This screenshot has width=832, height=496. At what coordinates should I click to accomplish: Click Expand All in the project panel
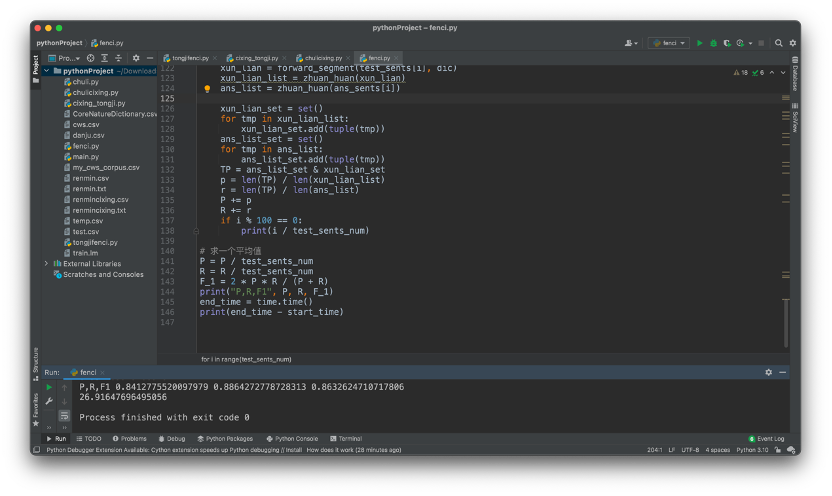[x=105, y=58]
